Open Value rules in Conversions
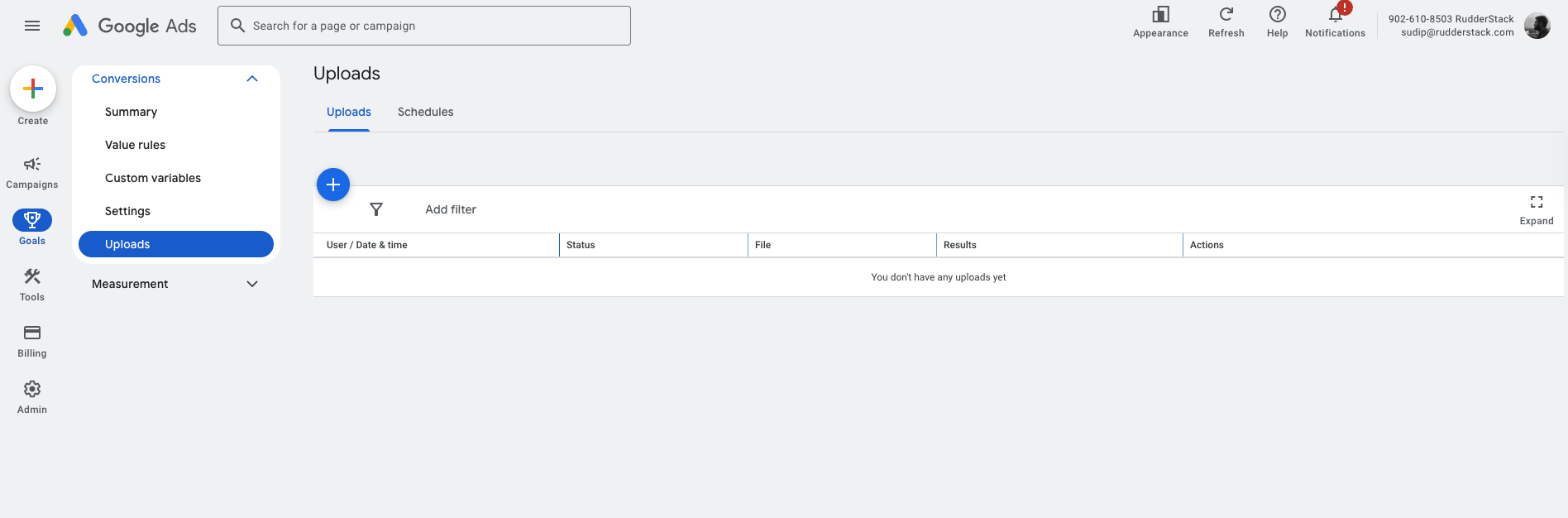This screenshot has height=518, width=1568. pos(135,145)
